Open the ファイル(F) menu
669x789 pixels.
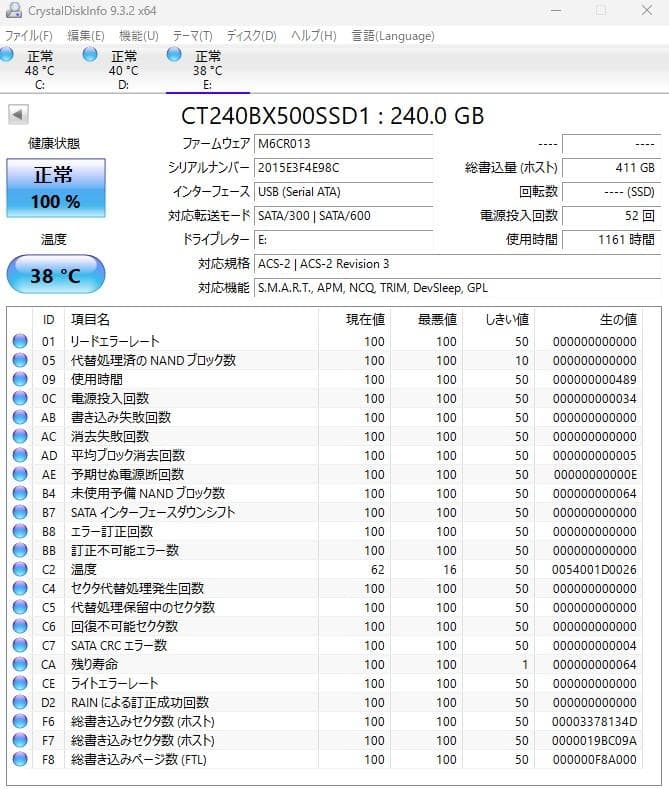click(29, 36)
